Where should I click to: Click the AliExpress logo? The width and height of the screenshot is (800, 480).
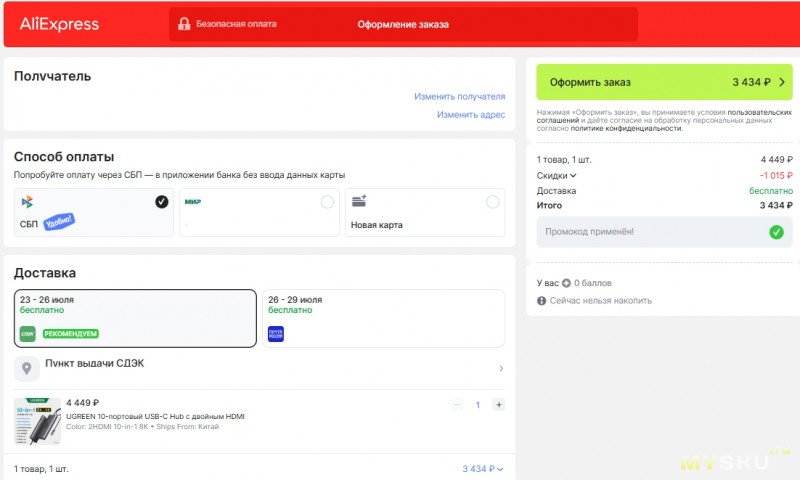pos(59,24)
